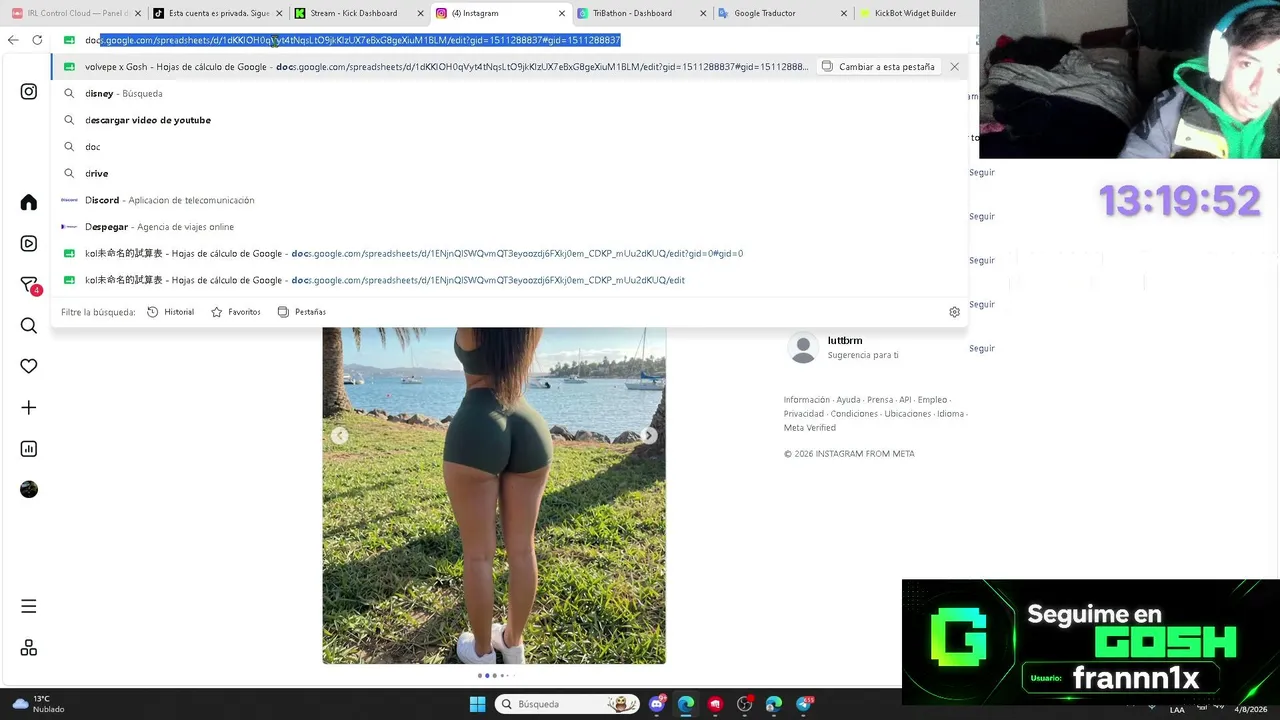The width and height of the screenshot is (1280, 720).
Task: Open Instagram messages icon with badge
Action: pyautogui.click(x=29, y=285)
